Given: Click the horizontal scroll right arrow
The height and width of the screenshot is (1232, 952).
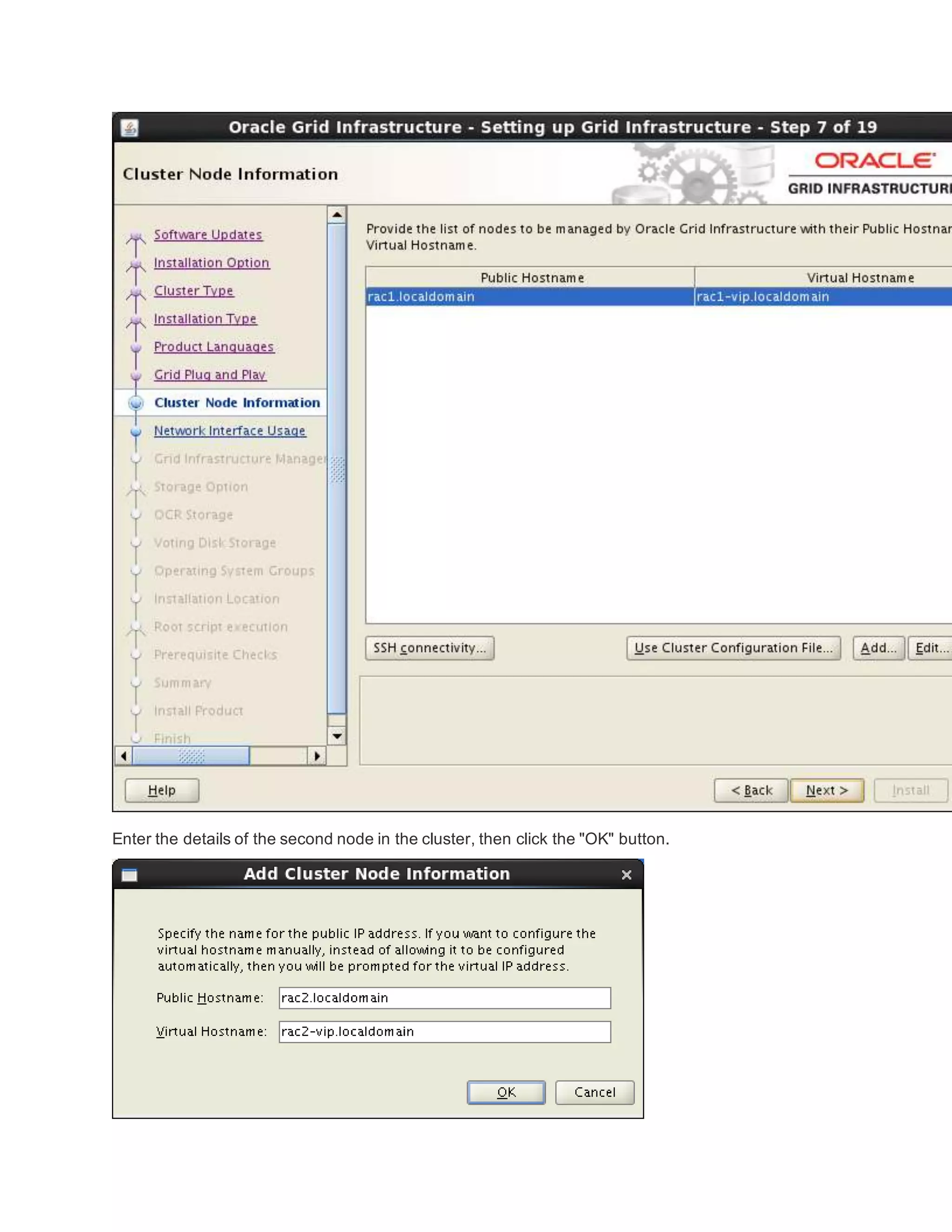Looking at the screenshot, I should click(317, 755).
